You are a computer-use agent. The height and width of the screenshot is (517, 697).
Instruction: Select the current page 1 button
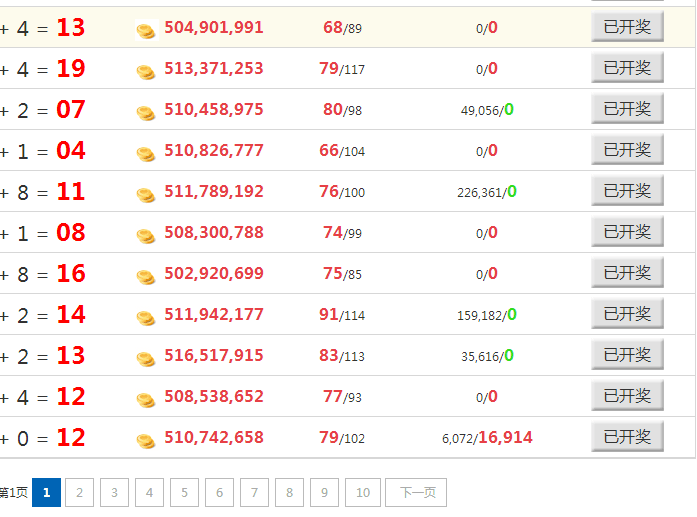46,492
